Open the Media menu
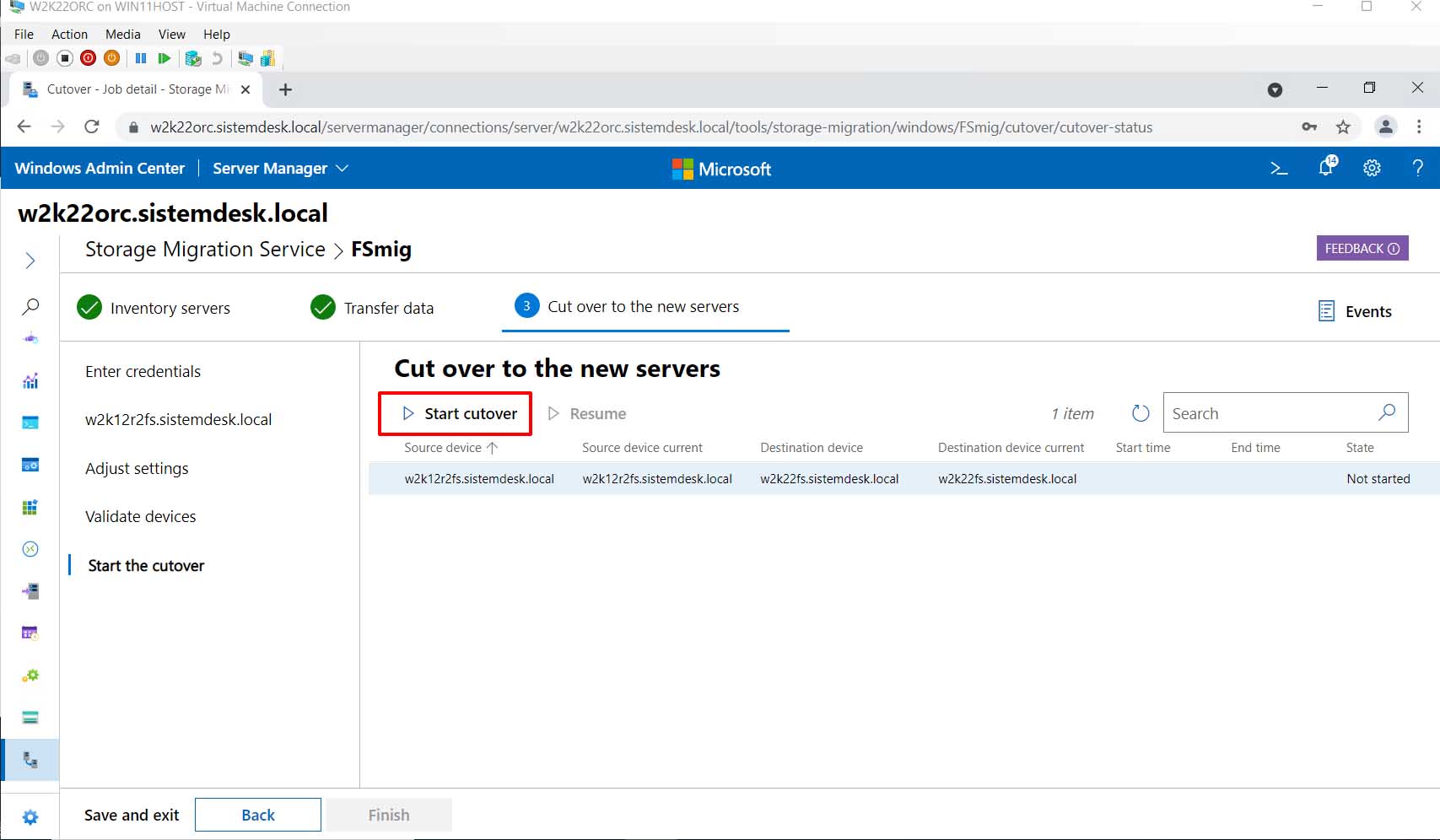Screen dimensions: 1440x840 123,34
